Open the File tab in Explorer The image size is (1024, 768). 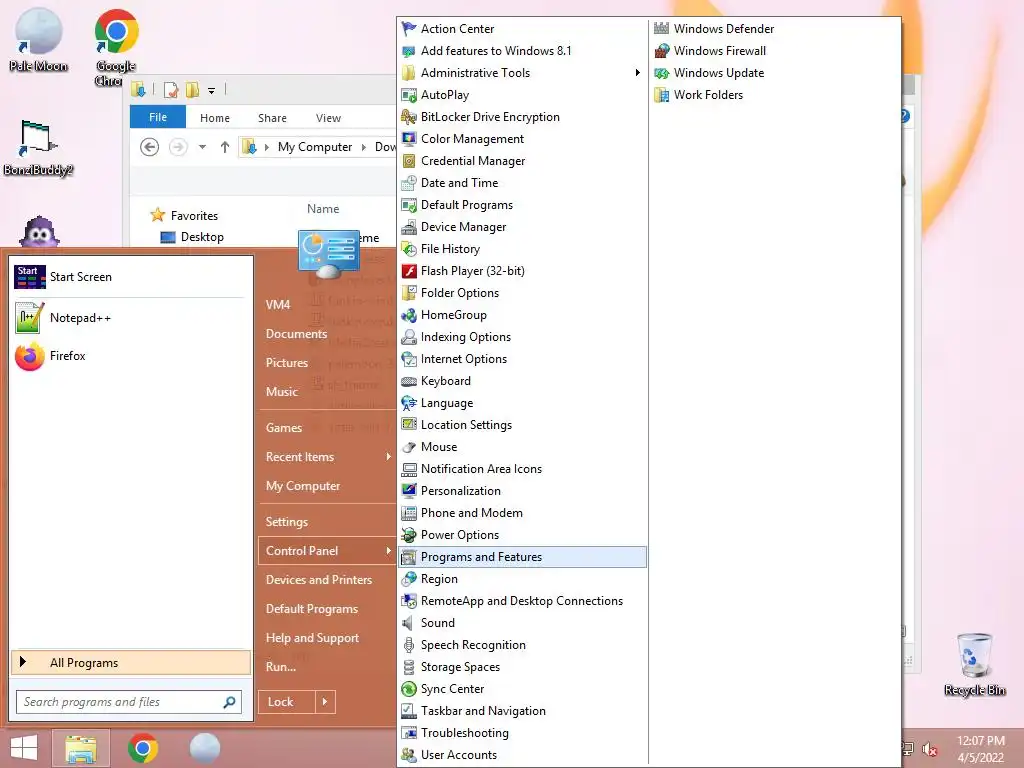158,117
